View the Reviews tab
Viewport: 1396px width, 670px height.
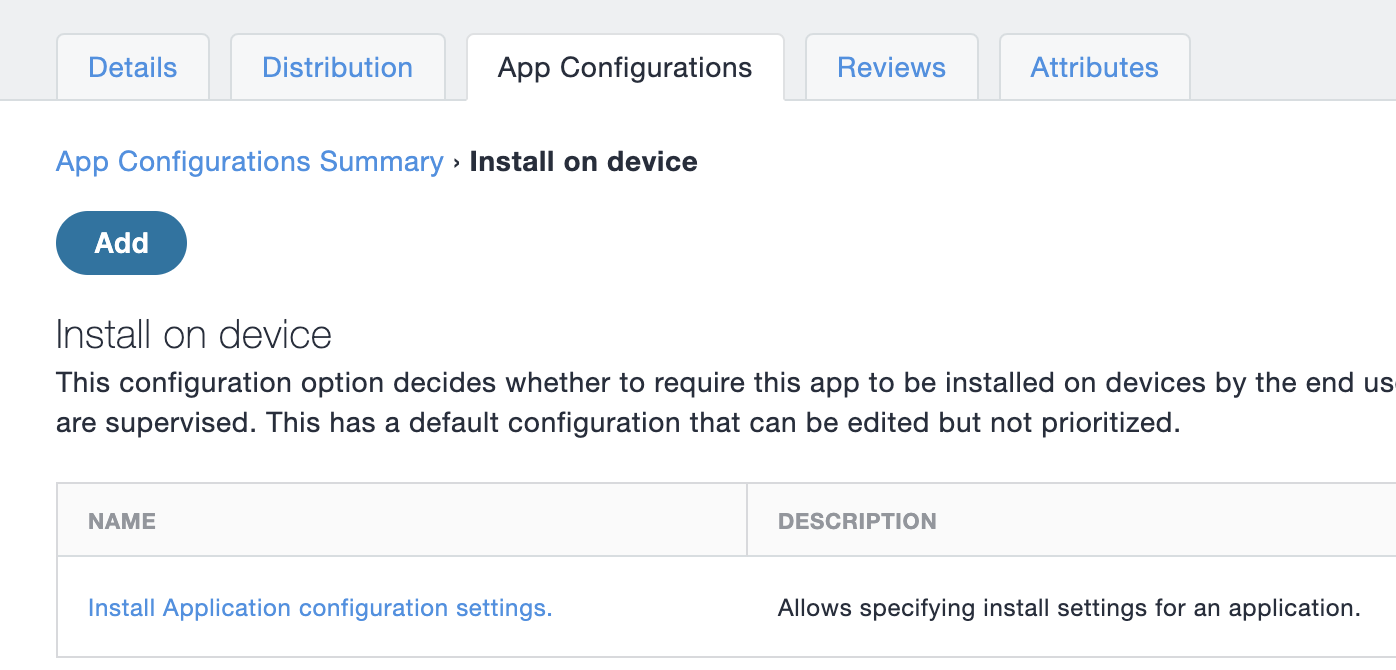[891, 66]
